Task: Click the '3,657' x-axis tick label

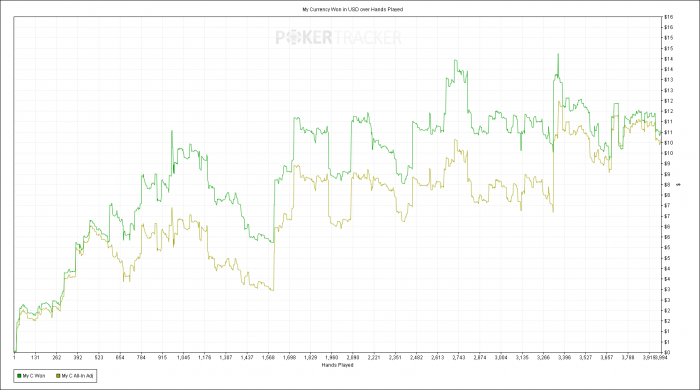Action: click(607, 357)
